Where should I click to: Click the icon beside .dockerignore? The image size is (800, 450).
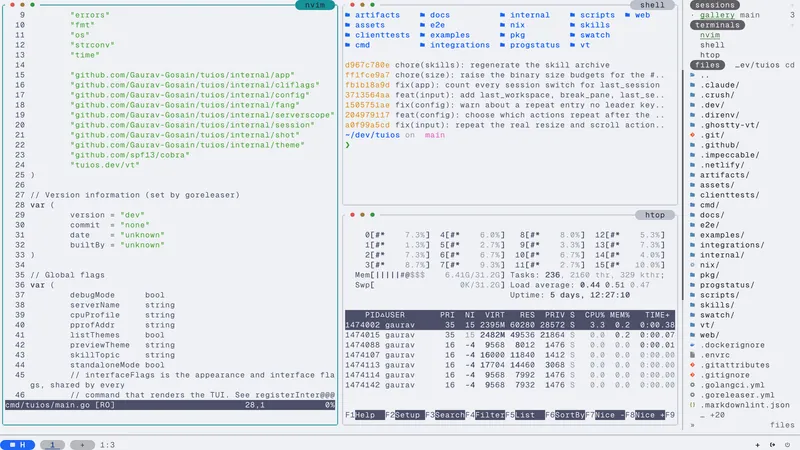pyautogui.click(x=692, y=345)
